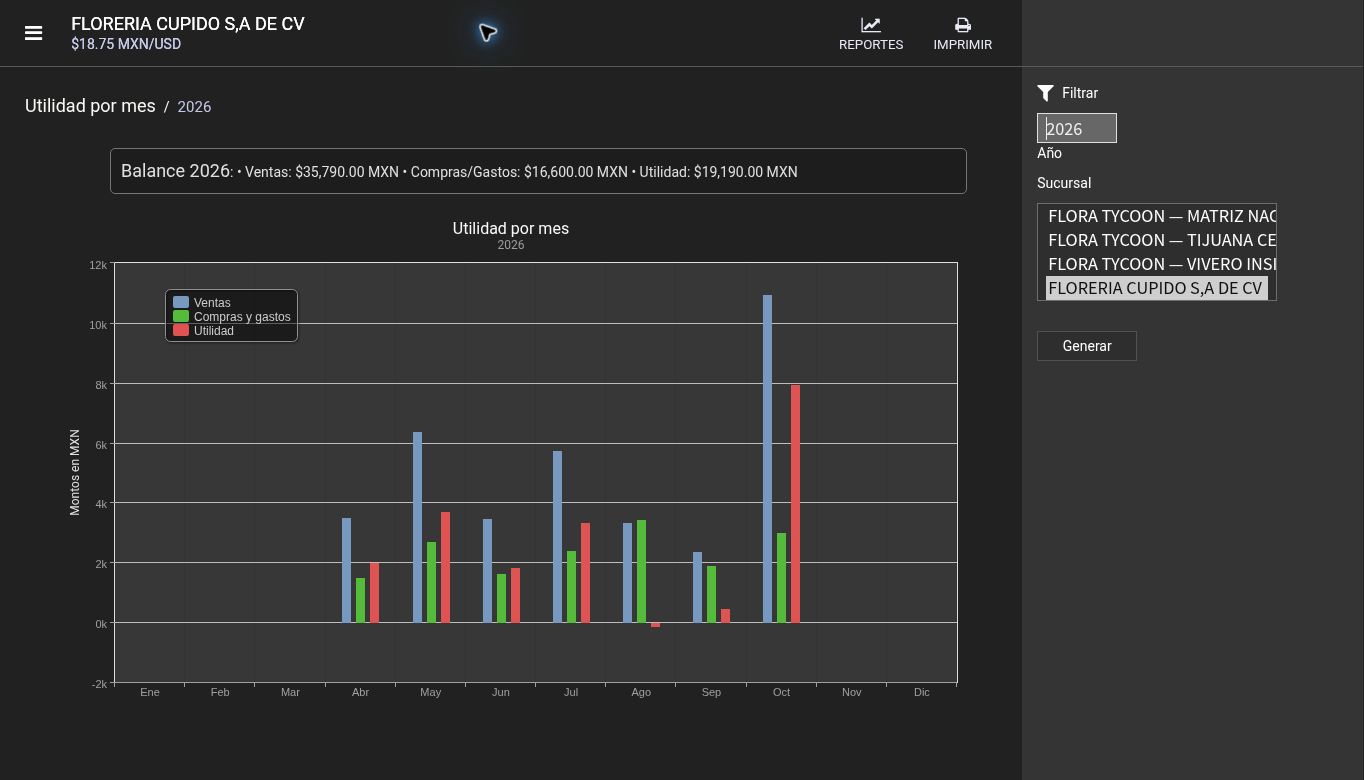Toggle the Ventas series in legend
The height and width of the screenshot is (780, 1364).
point(212,303)
